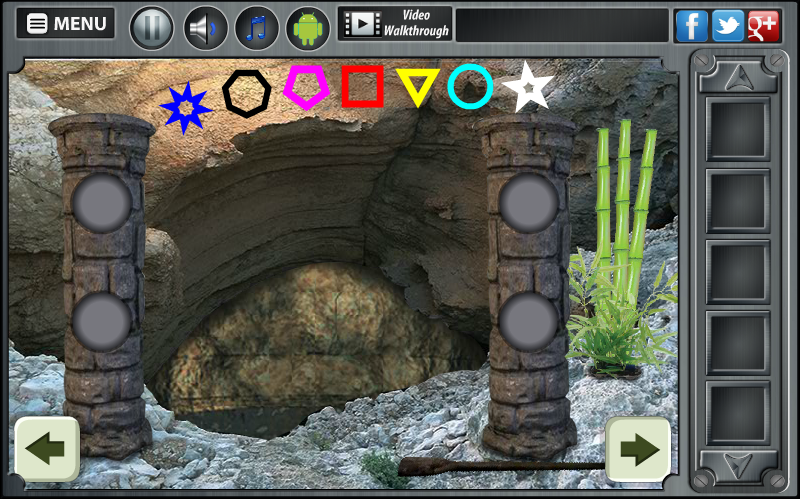Screen dimensions: 800x499
Task: Select the fourth inventory slot
Action: pyautogui.click(x=738, y=342)
